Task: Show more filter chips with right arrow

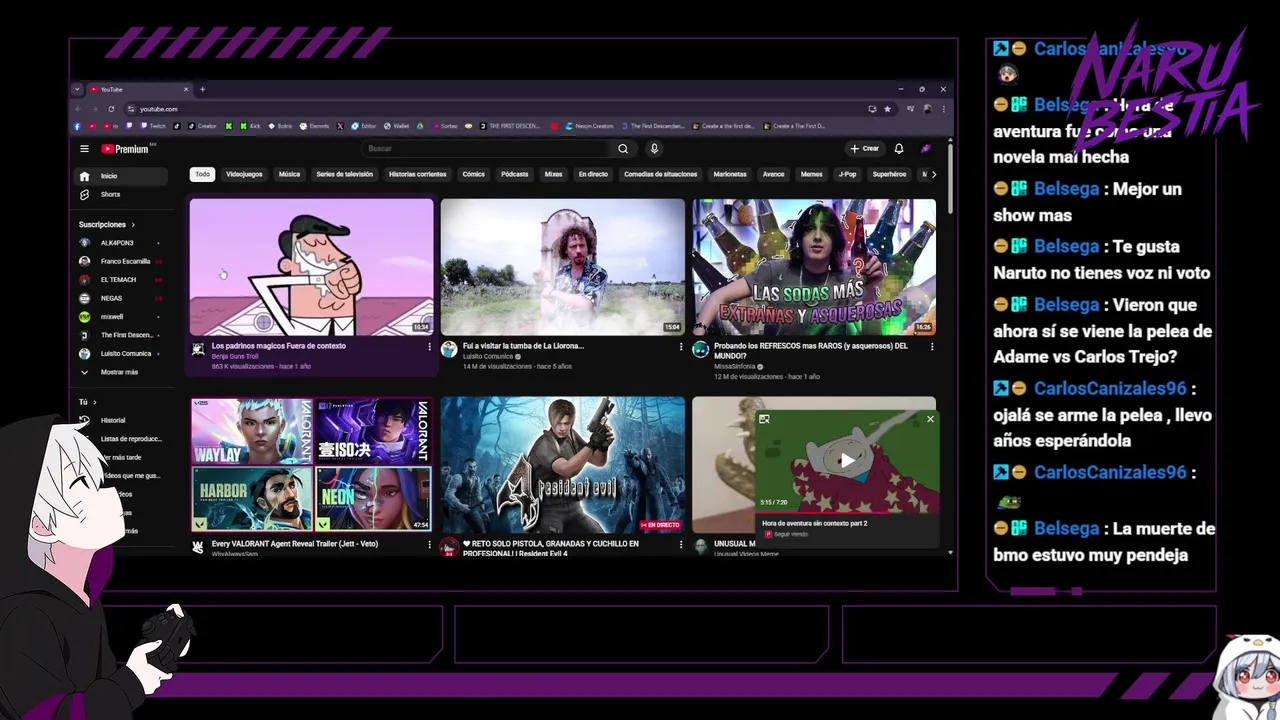Action: [x=933, y=174]
